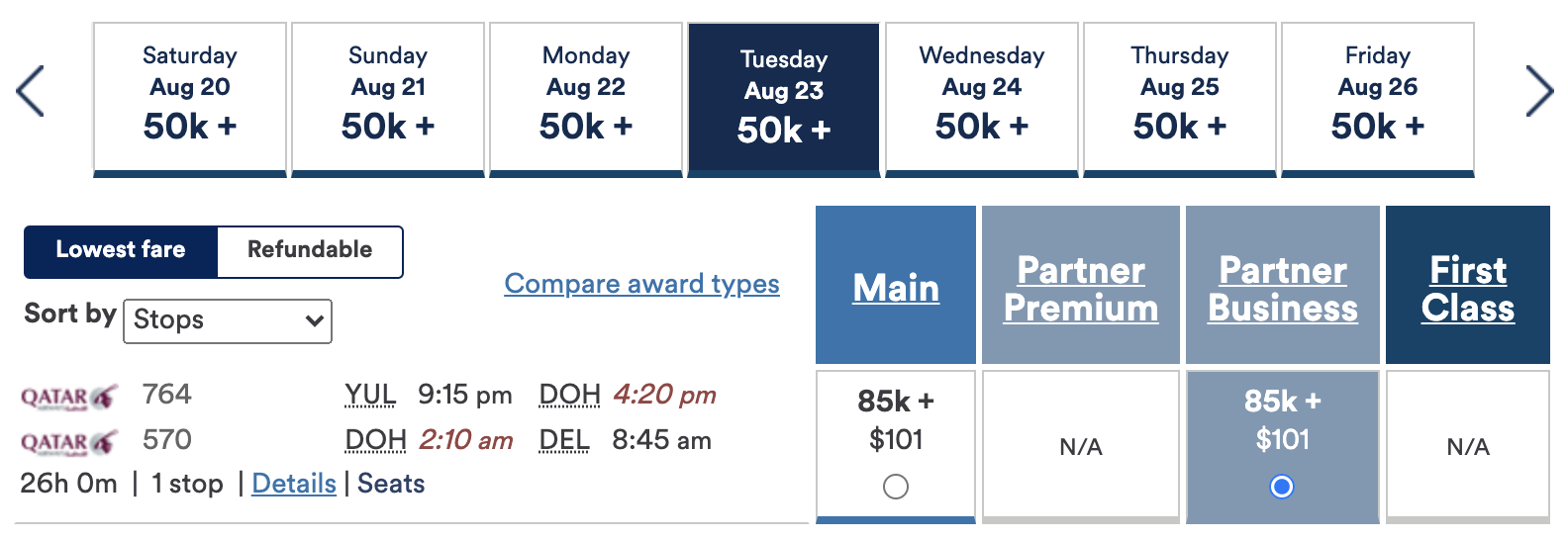Select Partner Business 85k fare radio button
The width and height of the screenshot is (1568, 540).
(1282, 487)
